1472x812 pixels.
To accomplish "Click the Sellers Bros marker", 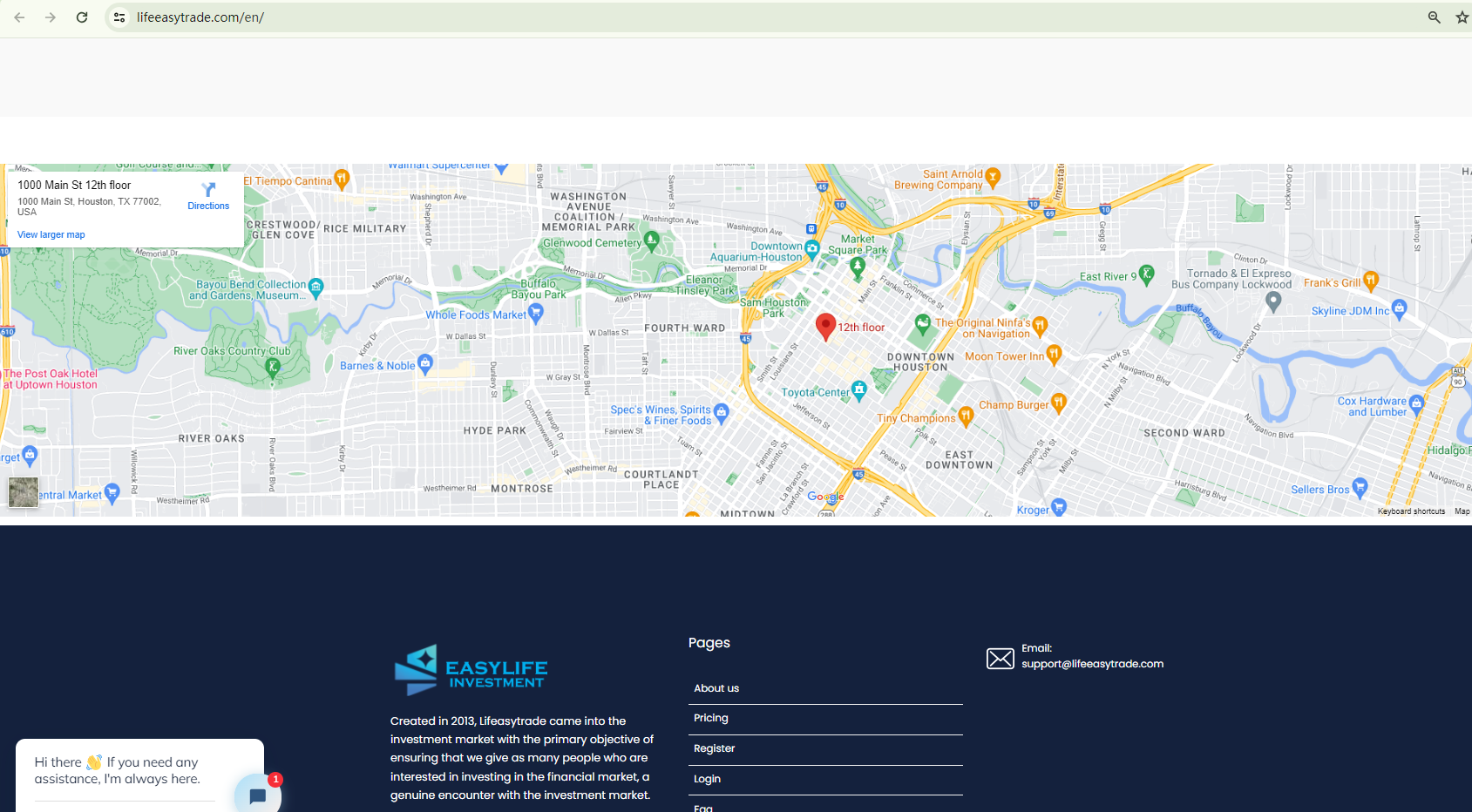I will [1360, 488].
